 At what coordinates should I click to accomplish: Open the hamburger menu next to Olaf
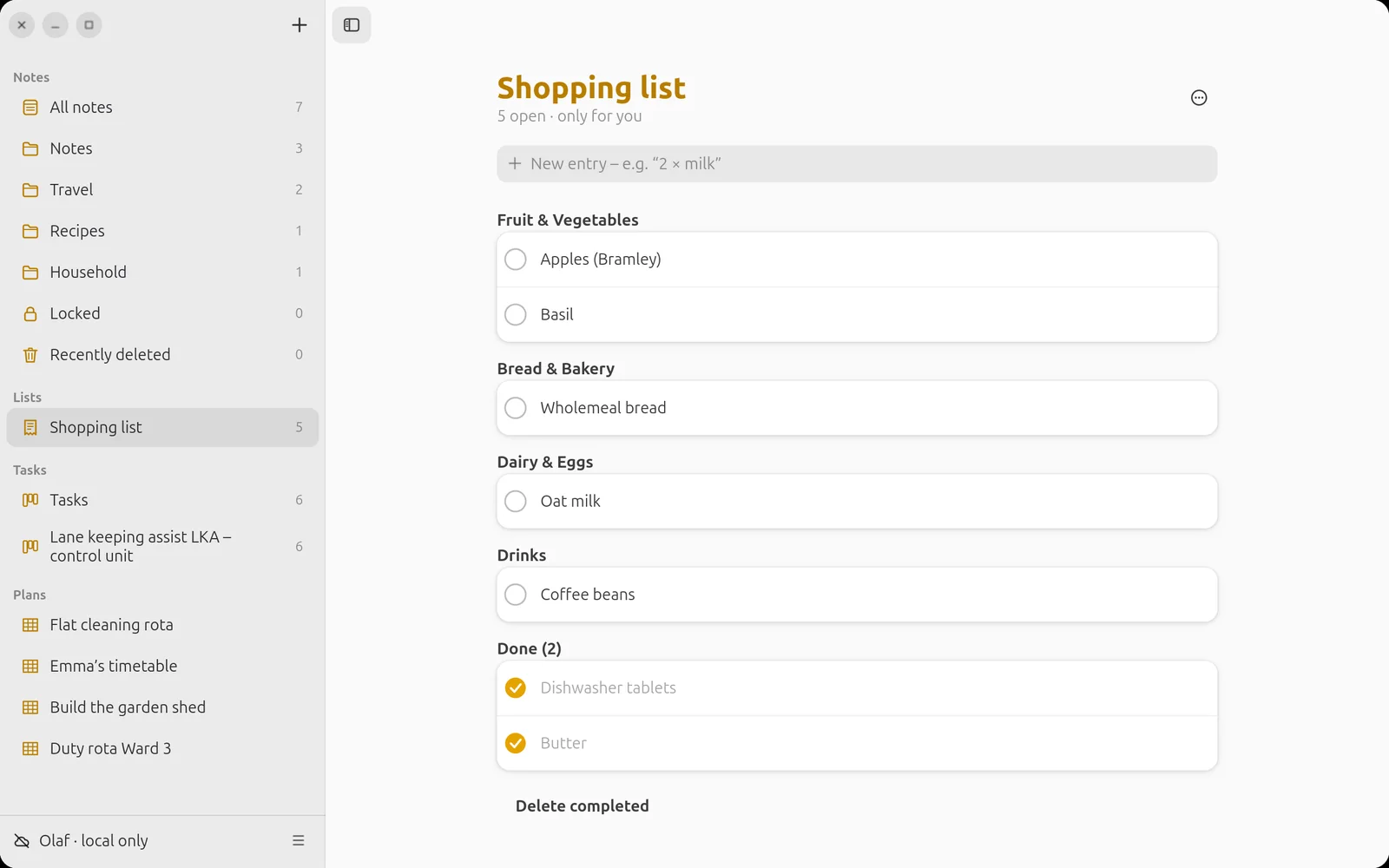point(299,840)
